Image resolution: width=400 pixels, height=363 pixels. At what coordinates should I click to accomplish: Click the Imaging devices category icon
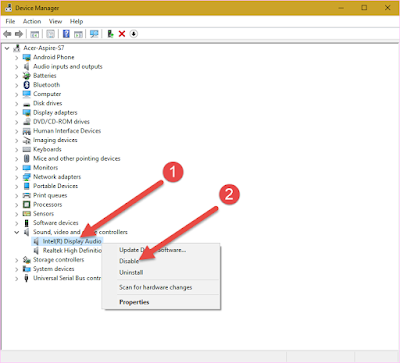pos(27,140)
